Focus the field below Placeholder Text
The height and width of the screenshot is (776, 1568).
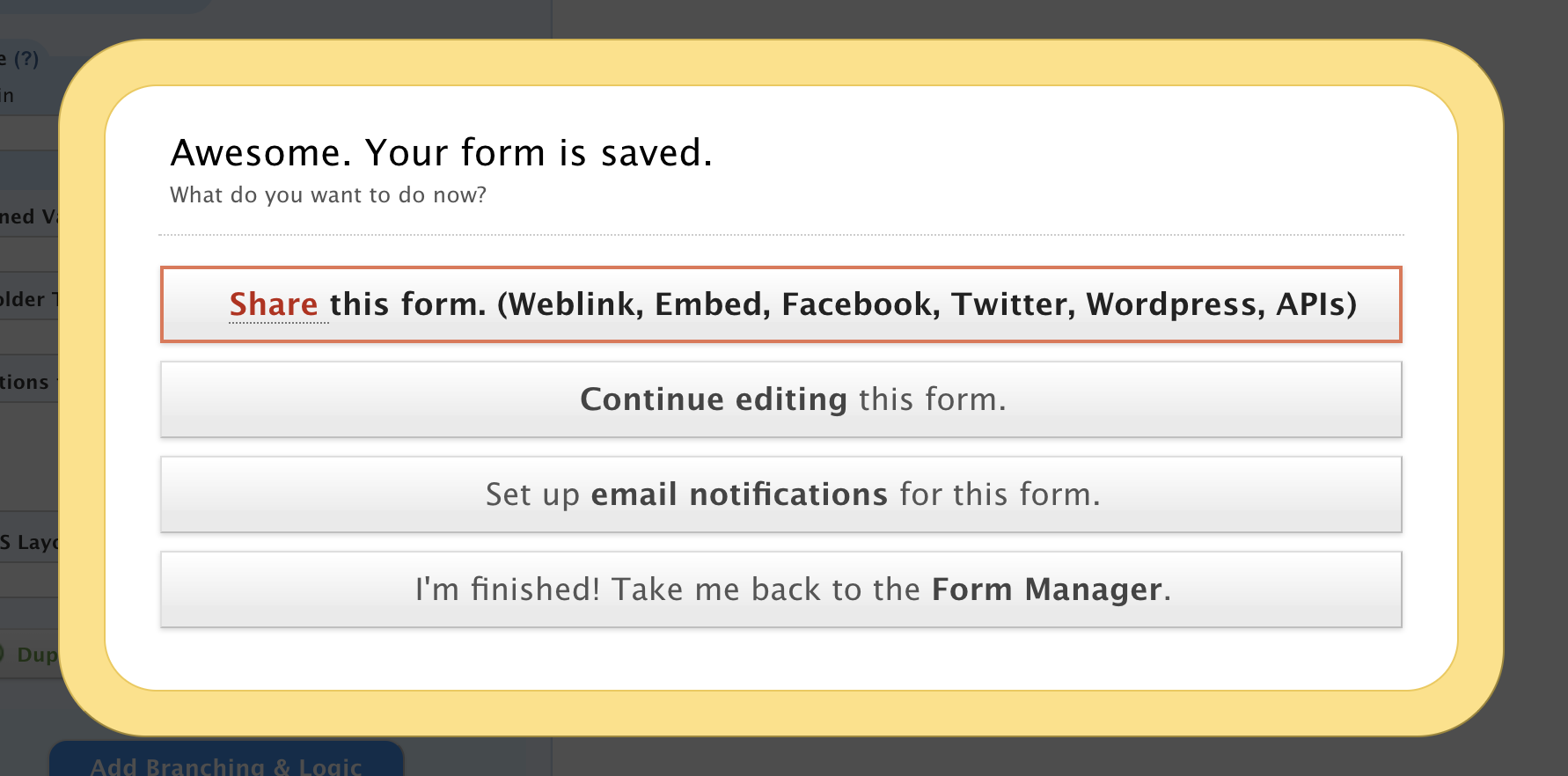click(x=28, y=338)
